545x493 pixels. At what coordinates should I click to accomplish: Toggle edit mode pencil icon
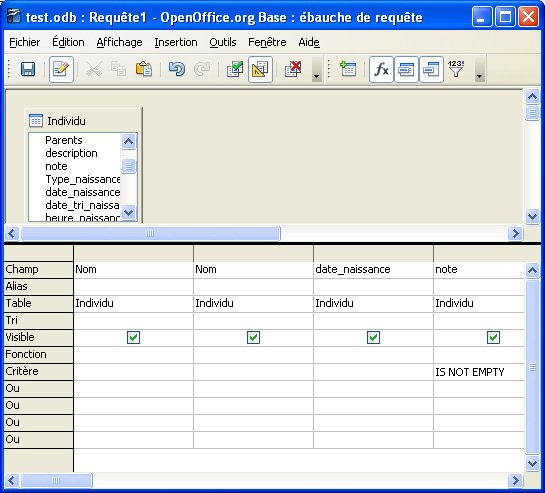coord(61,69)
